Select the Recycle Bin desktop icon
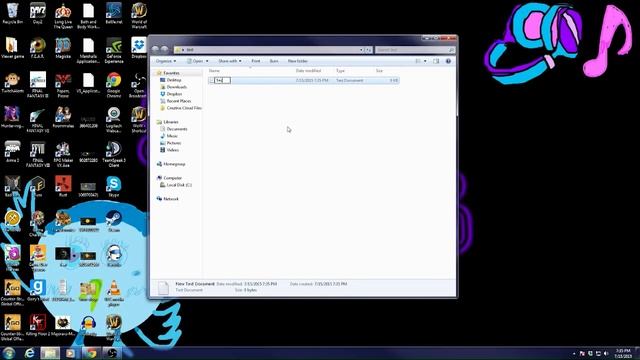This screenshot has width=640, height=360. point(13,13)
